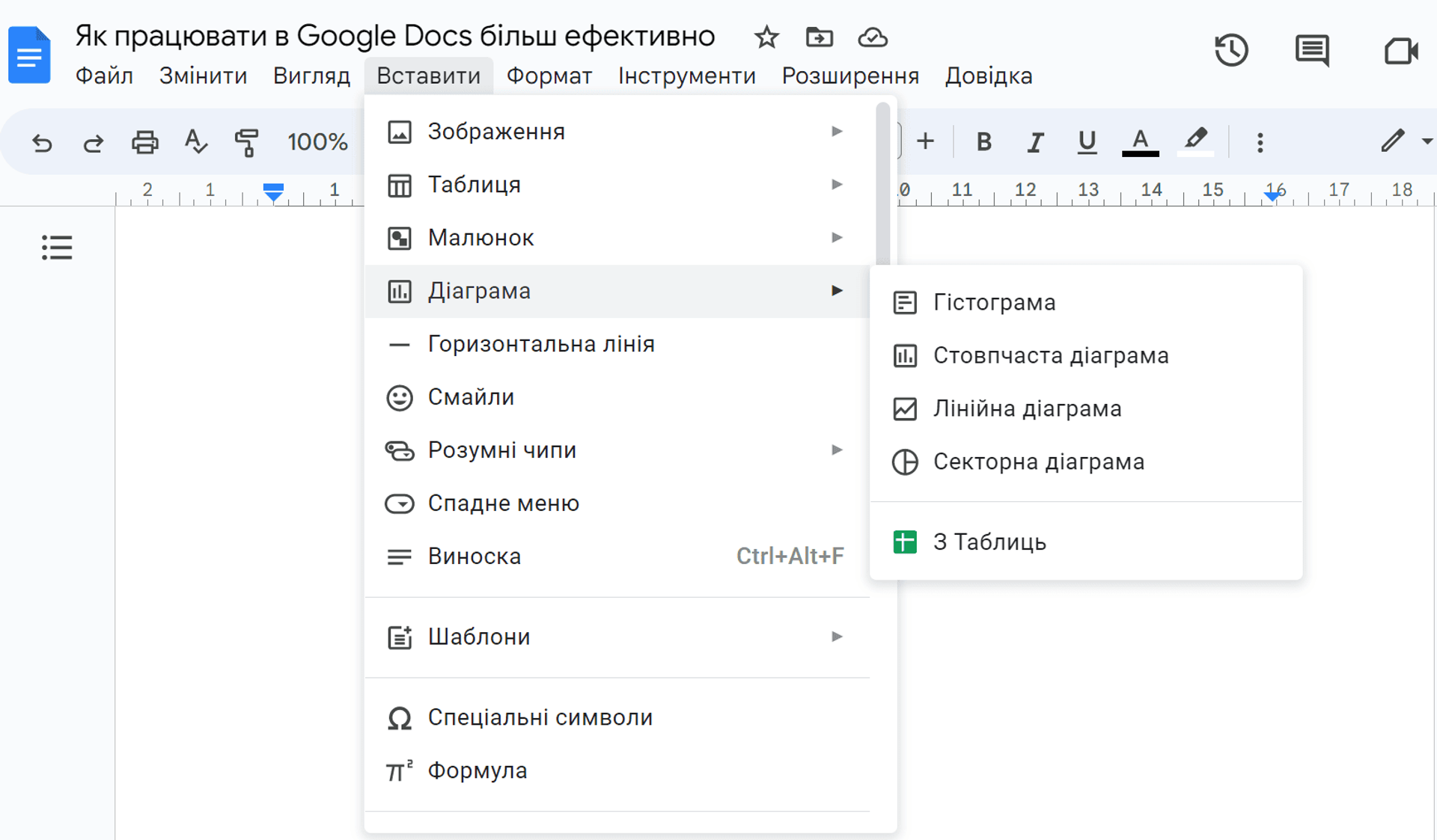1437x840 pixels.
Task: Insert Горизонтальна лінія
Action: click(617, 344)
